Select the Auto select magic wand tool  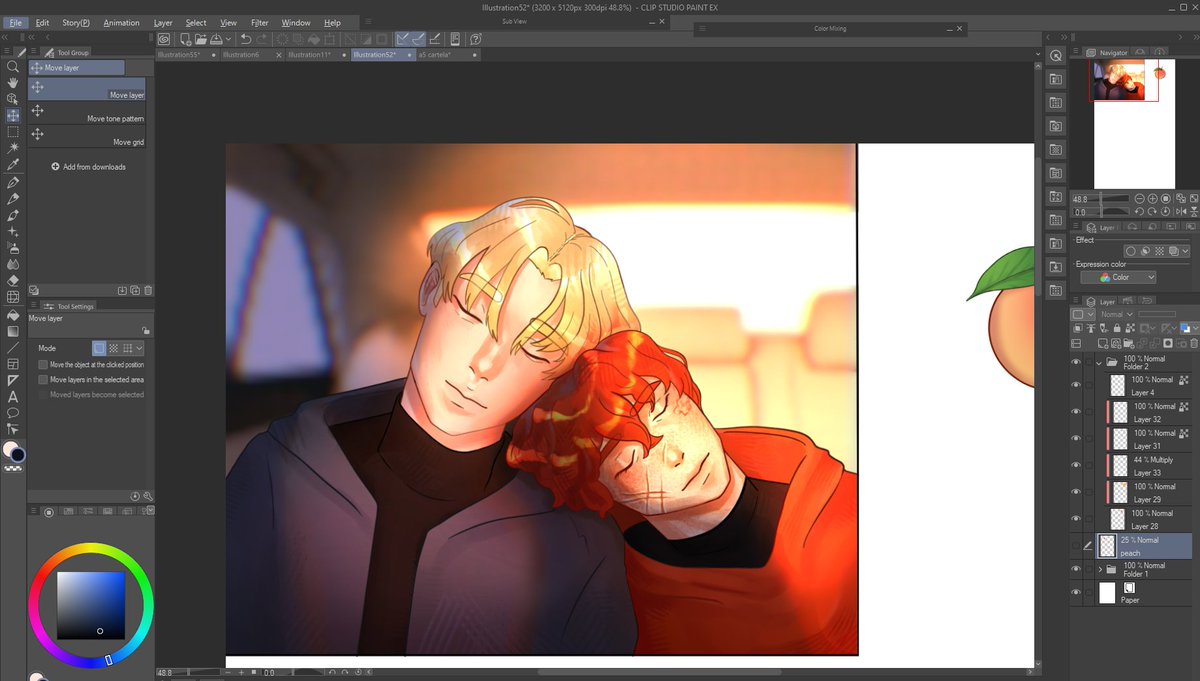(x=13, y=148)
